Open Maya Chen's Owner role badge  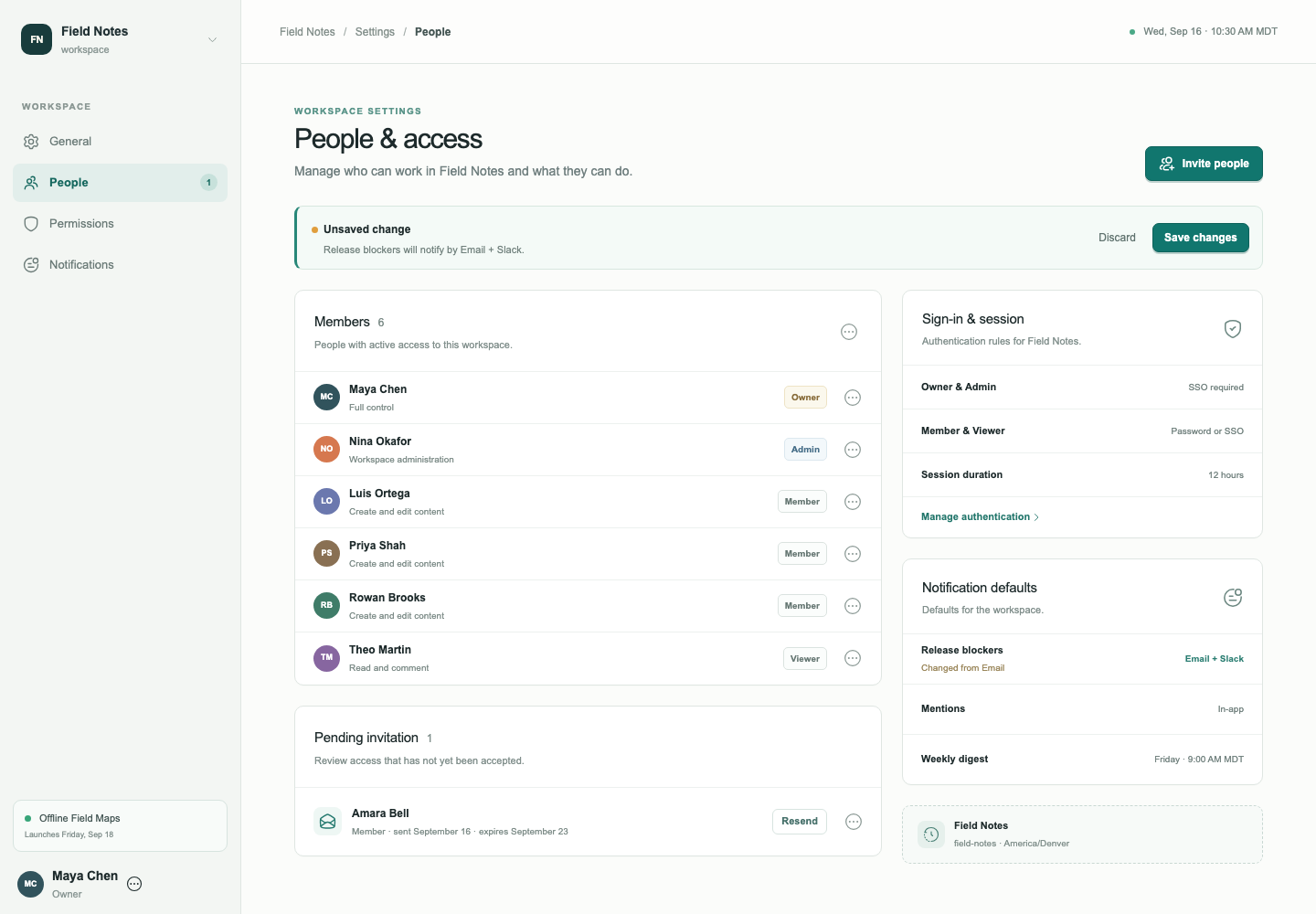coord(805,398)
